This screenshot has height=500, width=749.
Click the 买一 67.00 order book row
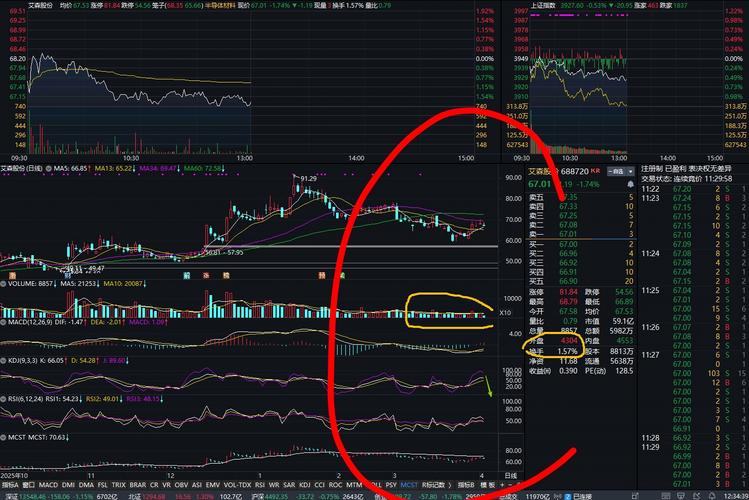[x=581, y=244]
